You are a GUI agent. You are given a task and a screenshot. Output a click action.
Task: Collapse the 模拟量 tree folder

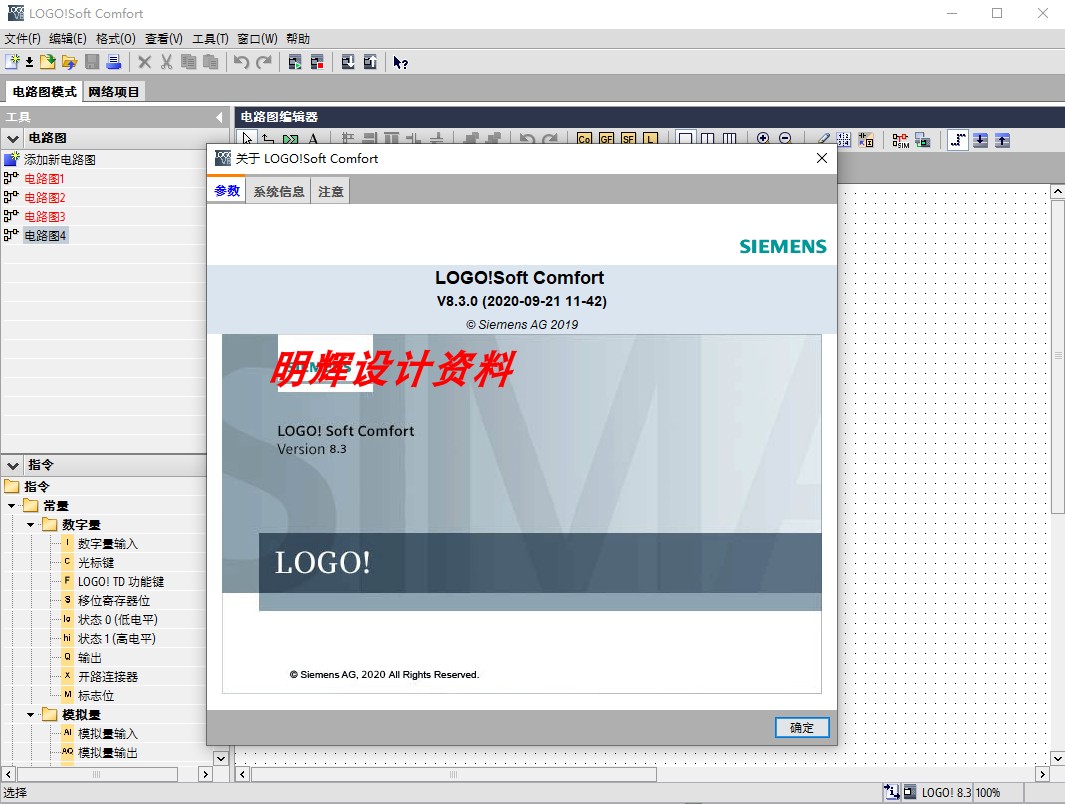31,715
